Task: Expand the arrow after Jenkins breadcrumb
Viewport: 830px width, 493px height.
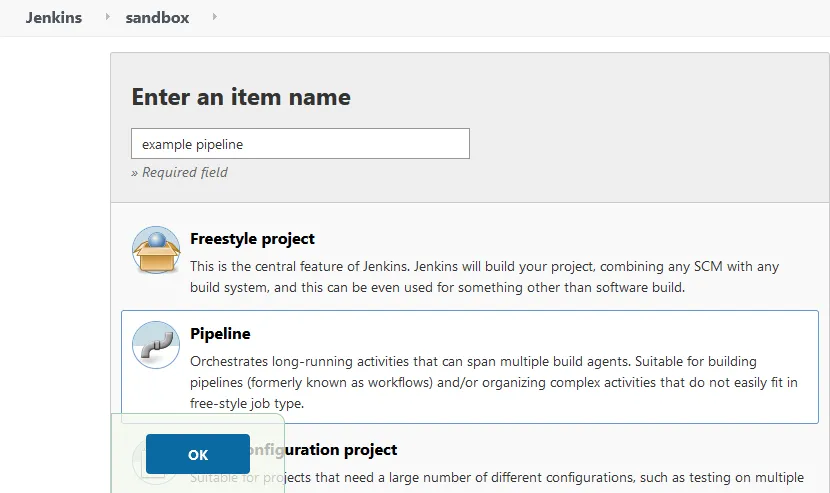Action: (x=107, y=17)
